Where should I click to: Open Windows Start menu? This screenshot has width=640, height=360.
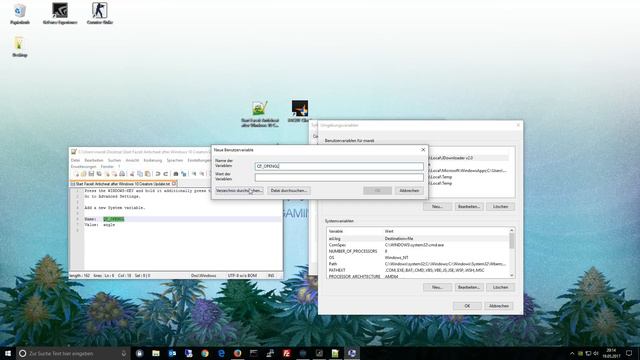point(8,353)
